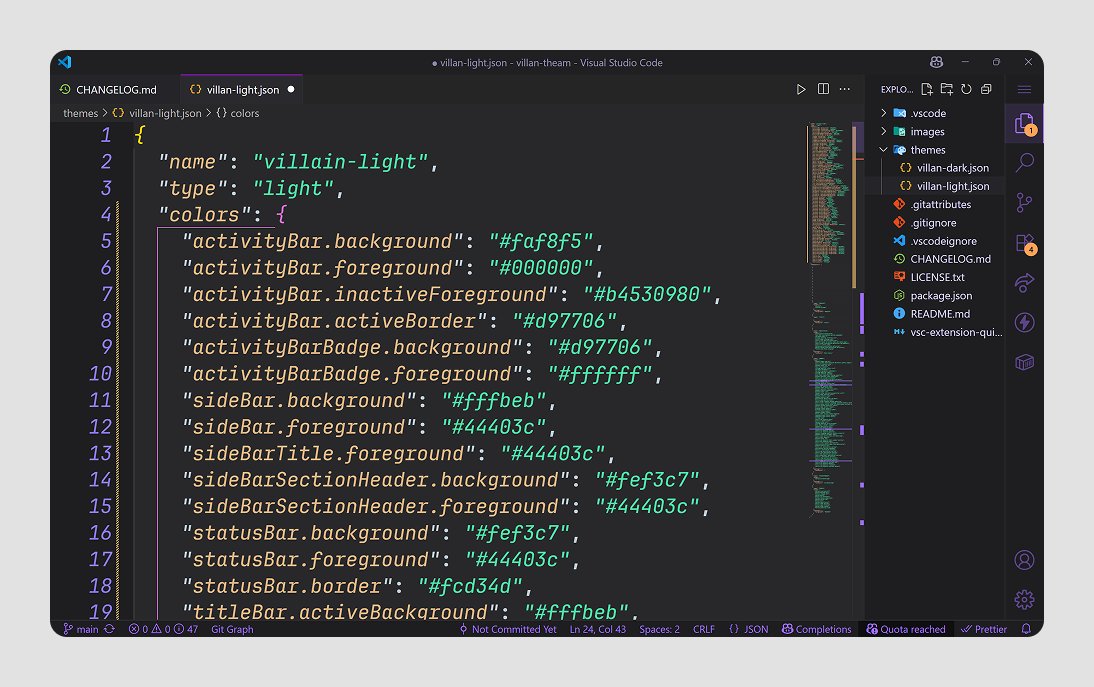
Task: Open the vsc-extension-qui... file in Explorer
Action: tap(955, 332)
